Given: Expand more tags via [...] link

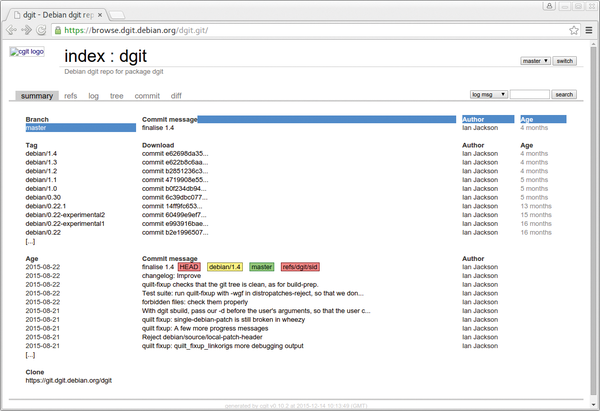Looking at the screenshot, I should click(30, 242).
